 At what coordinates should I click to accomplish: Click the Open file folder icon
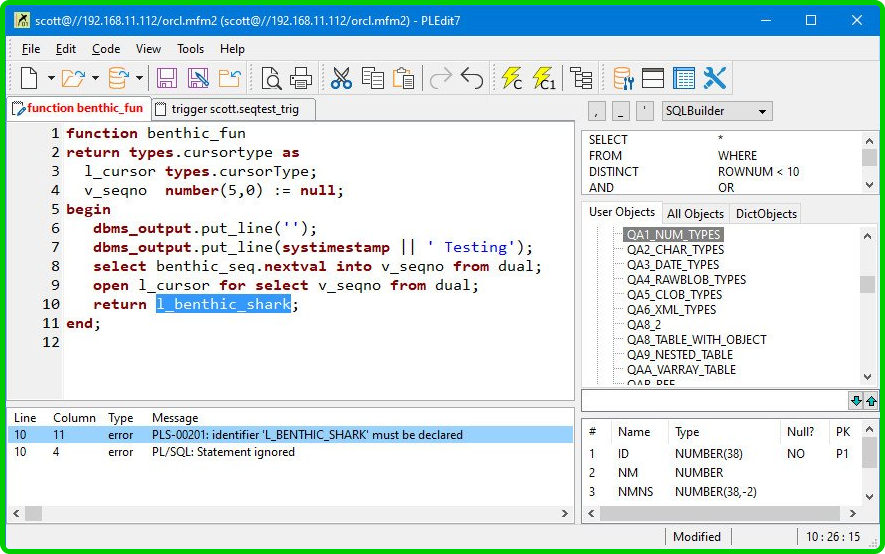[73, 78]
